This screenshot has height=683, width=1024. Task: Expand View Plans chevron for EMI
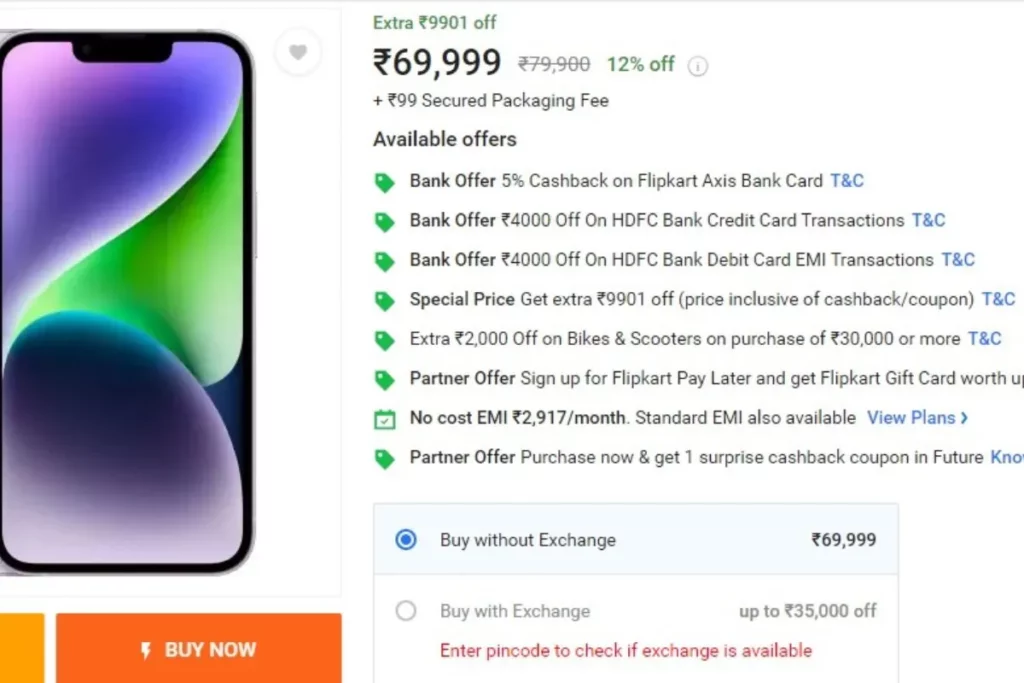pyautogui.click(x=964, y=418)
